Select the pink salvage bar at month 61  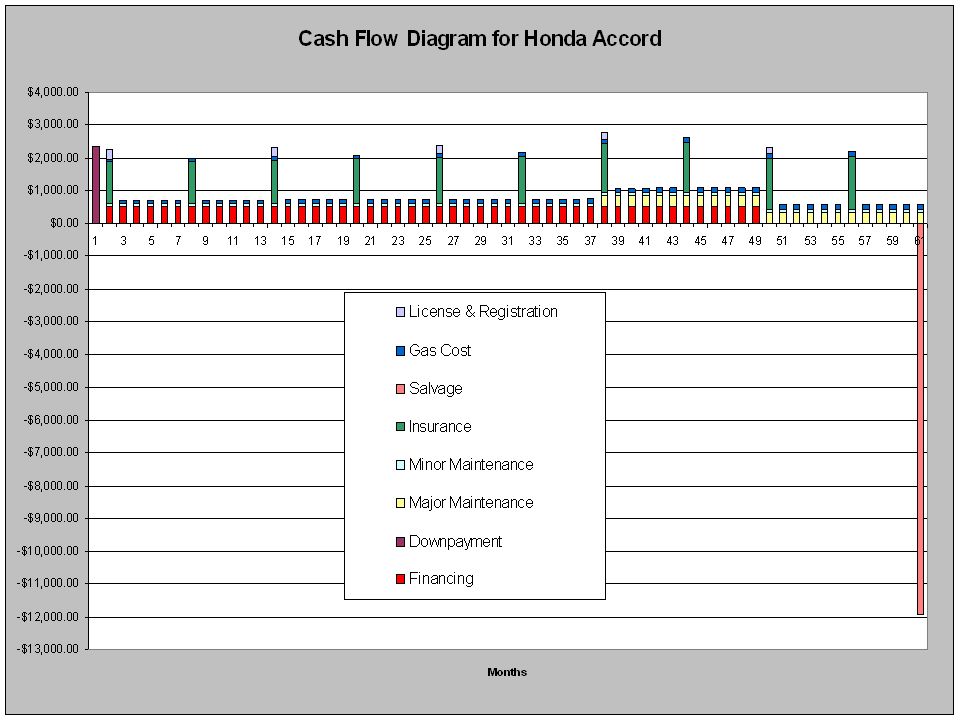pos(920,419)
